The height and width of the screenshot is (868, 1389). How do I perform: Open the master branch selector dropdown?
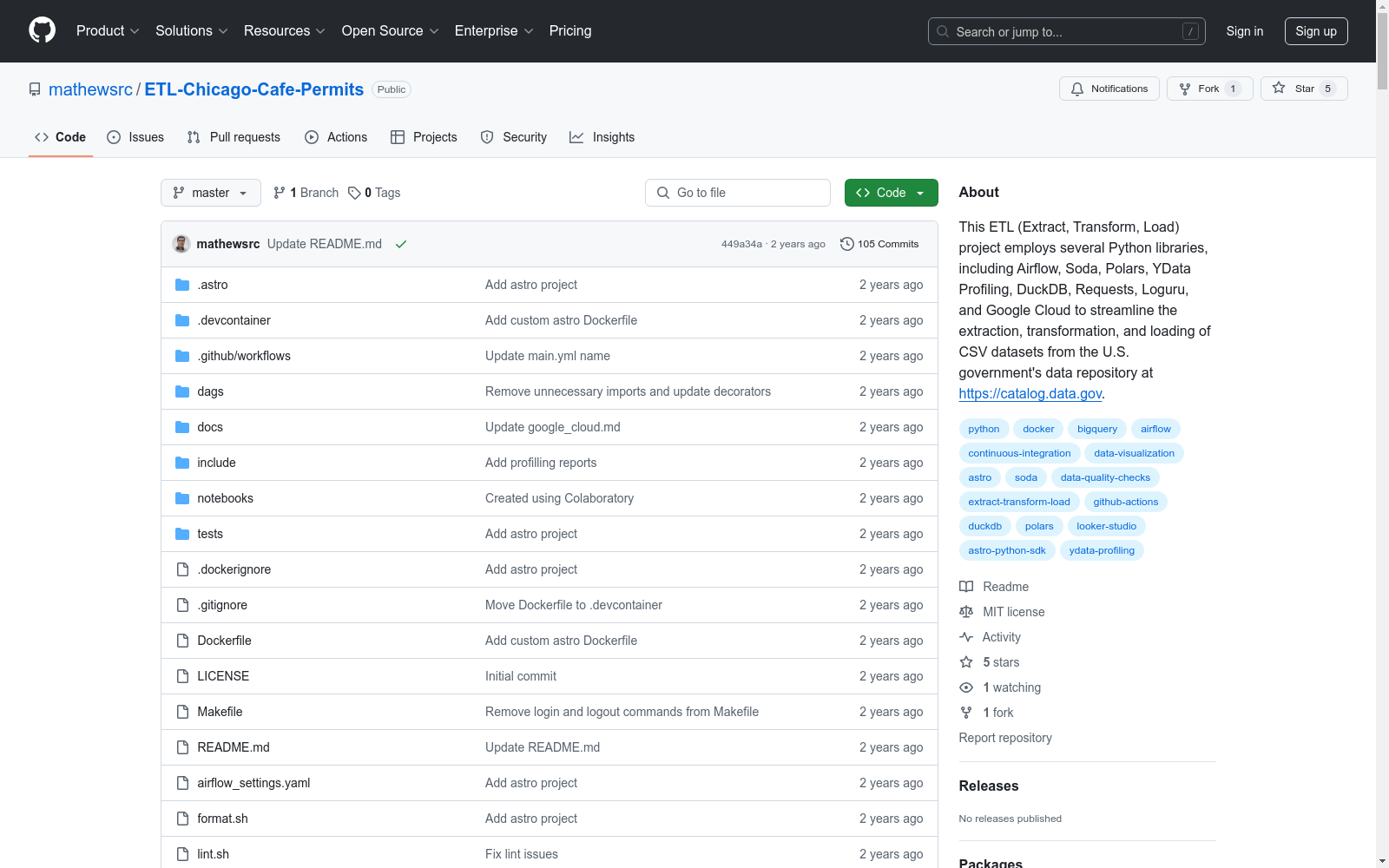tap(211, 193)
